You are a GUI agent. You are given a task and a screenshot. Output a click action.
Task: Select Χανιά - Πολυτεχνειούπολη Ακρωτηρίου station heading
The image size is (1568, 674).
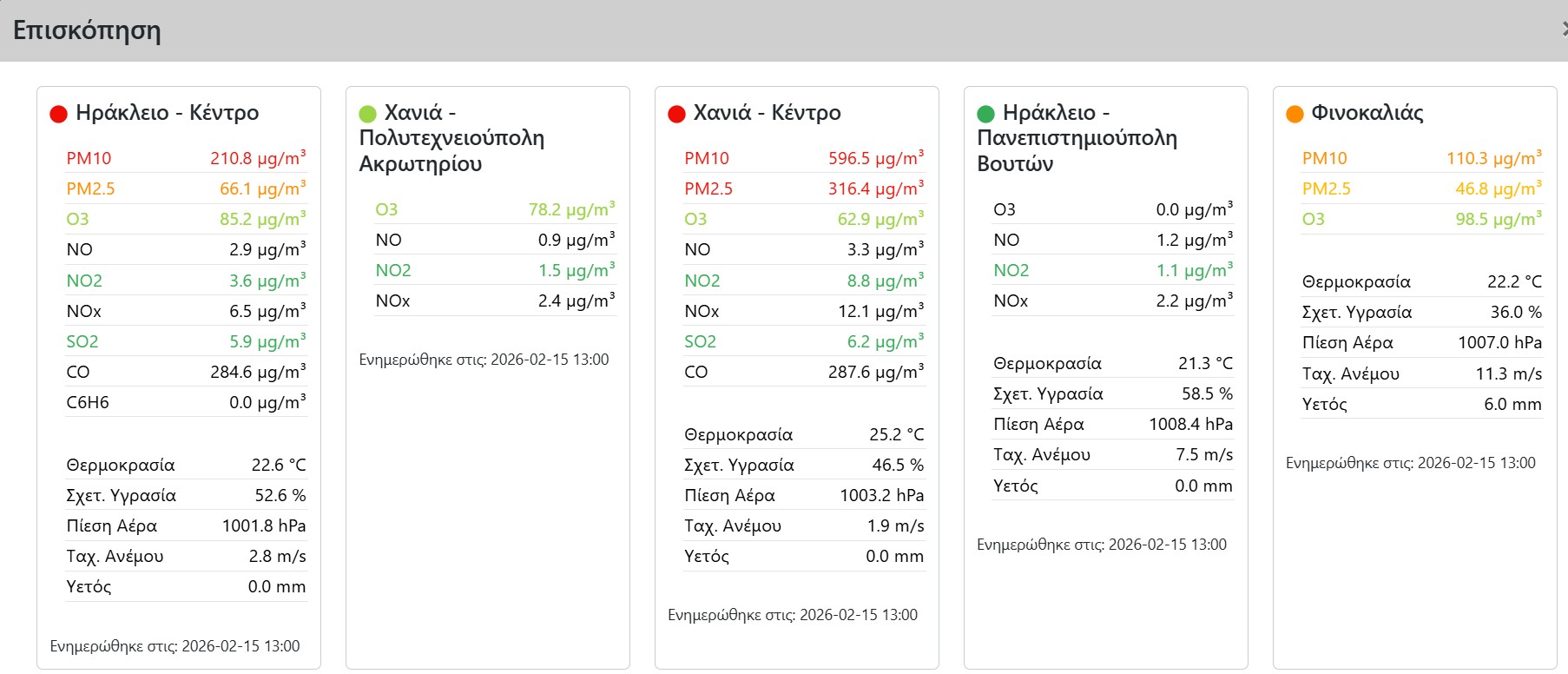[451, 138]
